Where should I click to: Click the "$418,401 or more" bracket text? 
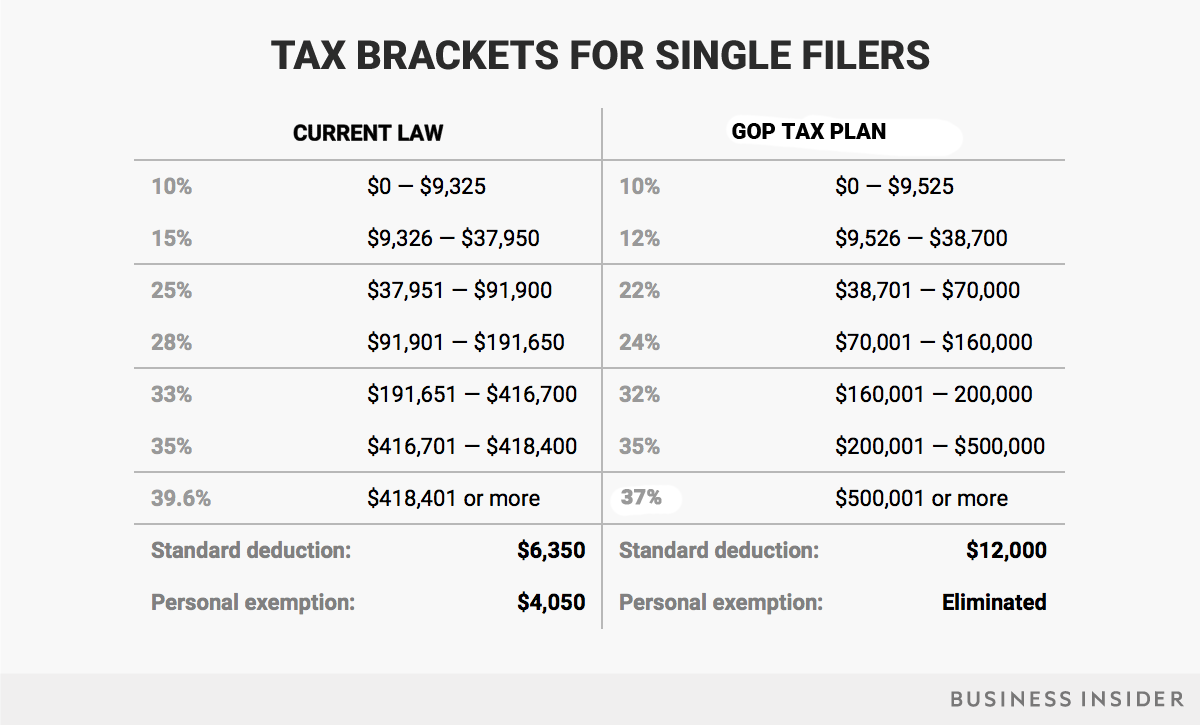453,498
